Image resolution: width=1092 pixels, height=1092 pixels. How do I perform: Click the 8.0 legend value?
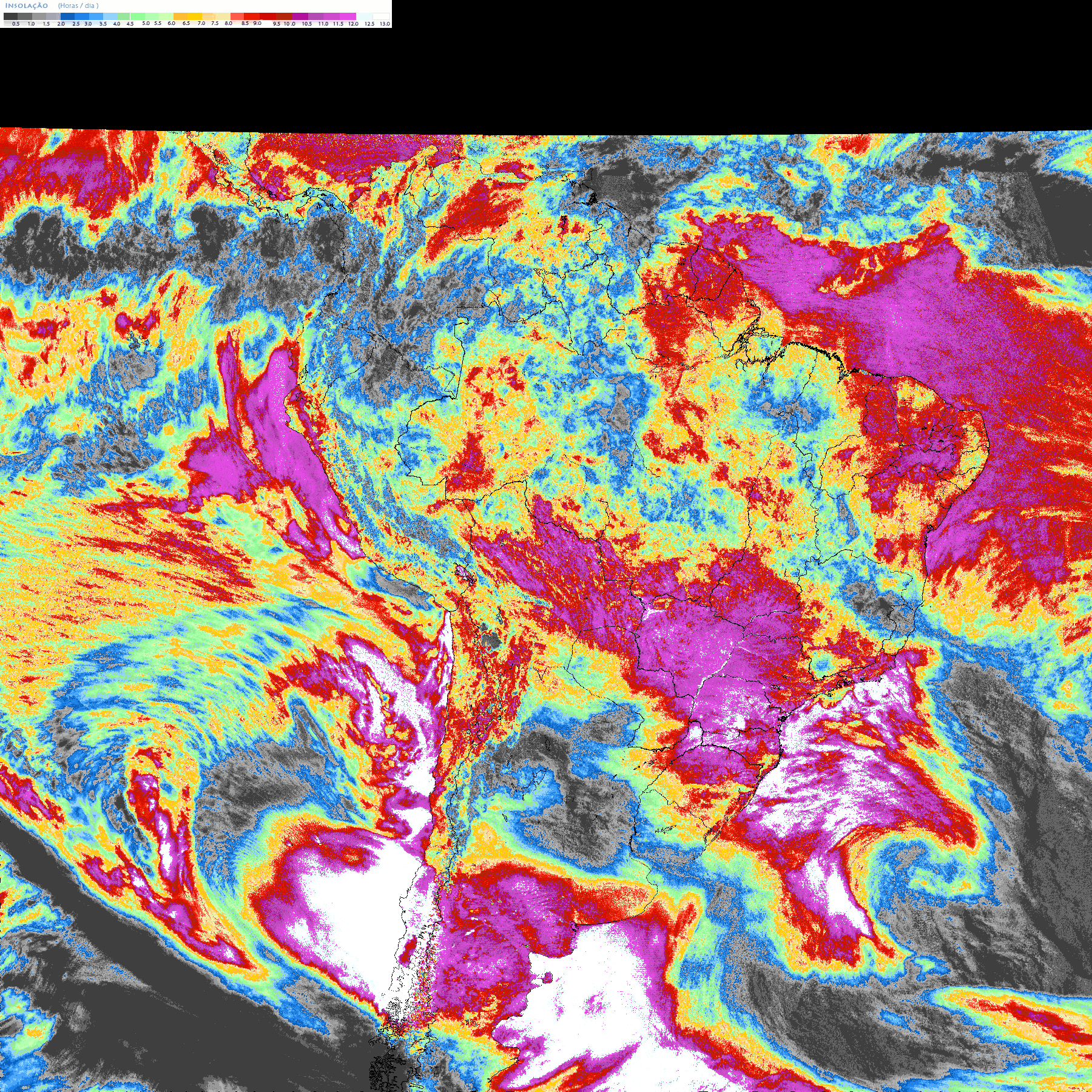point(228,23)
